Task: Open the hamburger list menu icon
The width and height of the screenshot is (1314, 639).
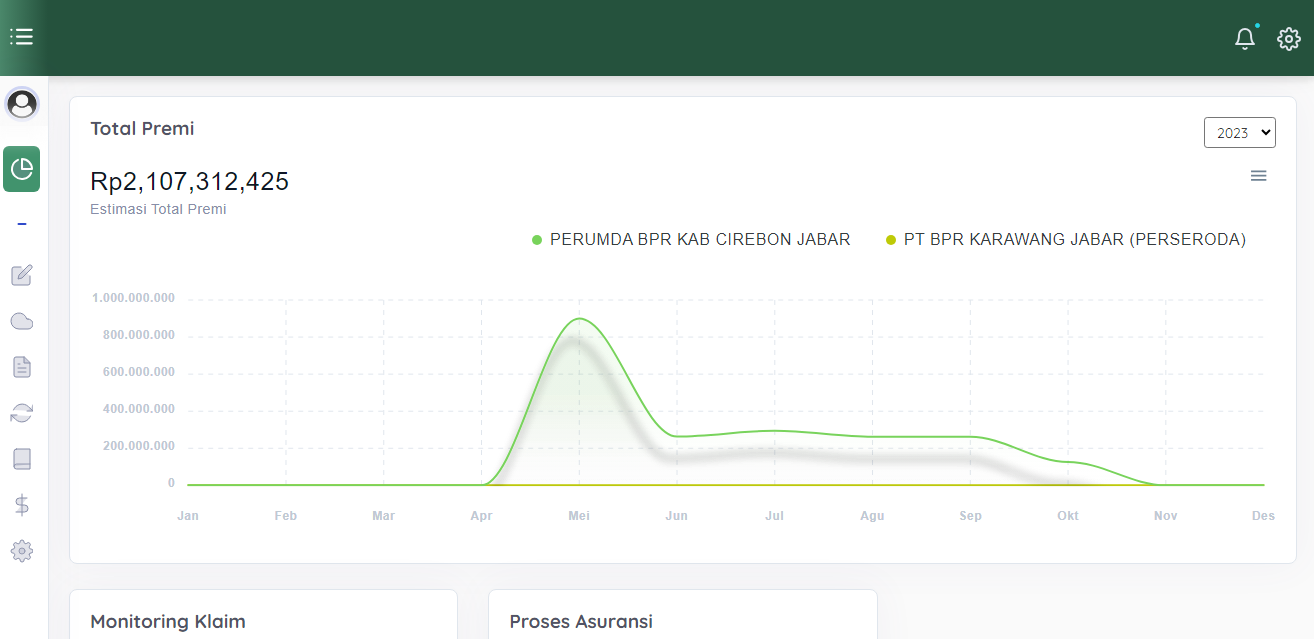Action: click(22, 37)
